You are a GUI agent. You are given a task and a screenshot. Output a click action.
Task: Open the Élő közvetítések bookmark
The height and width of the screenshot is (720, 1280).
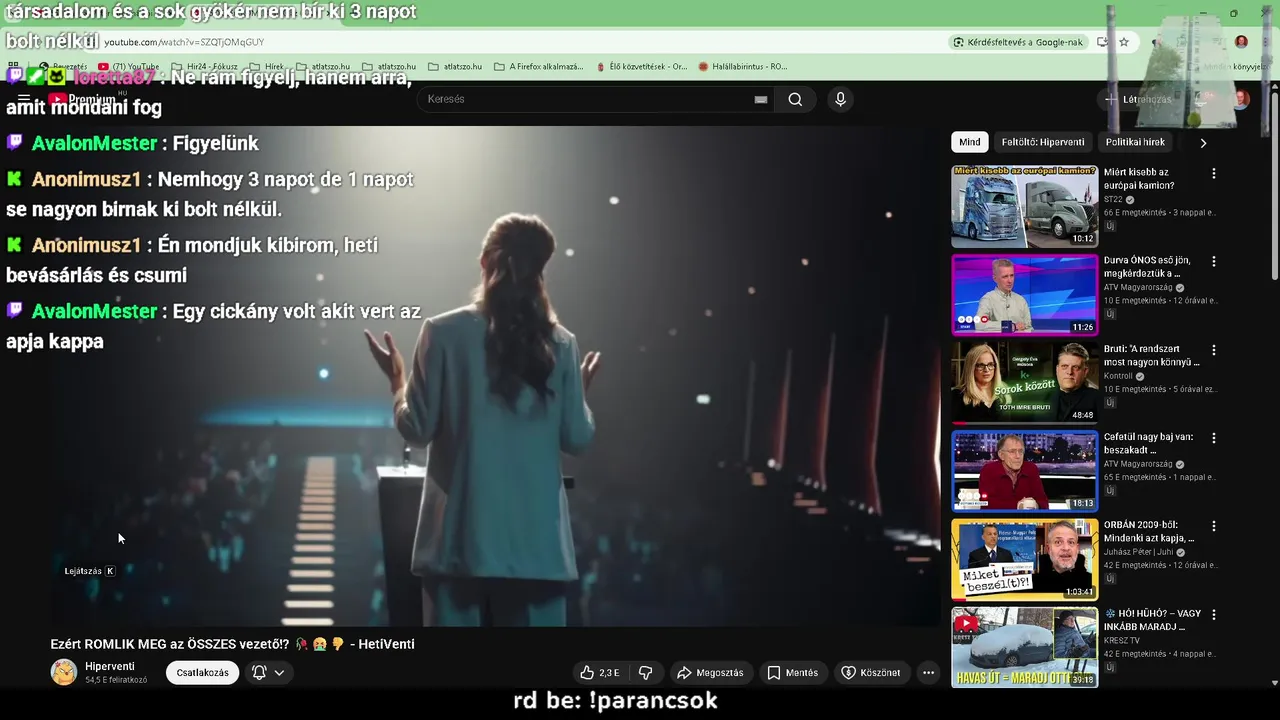tap(641, 67)
